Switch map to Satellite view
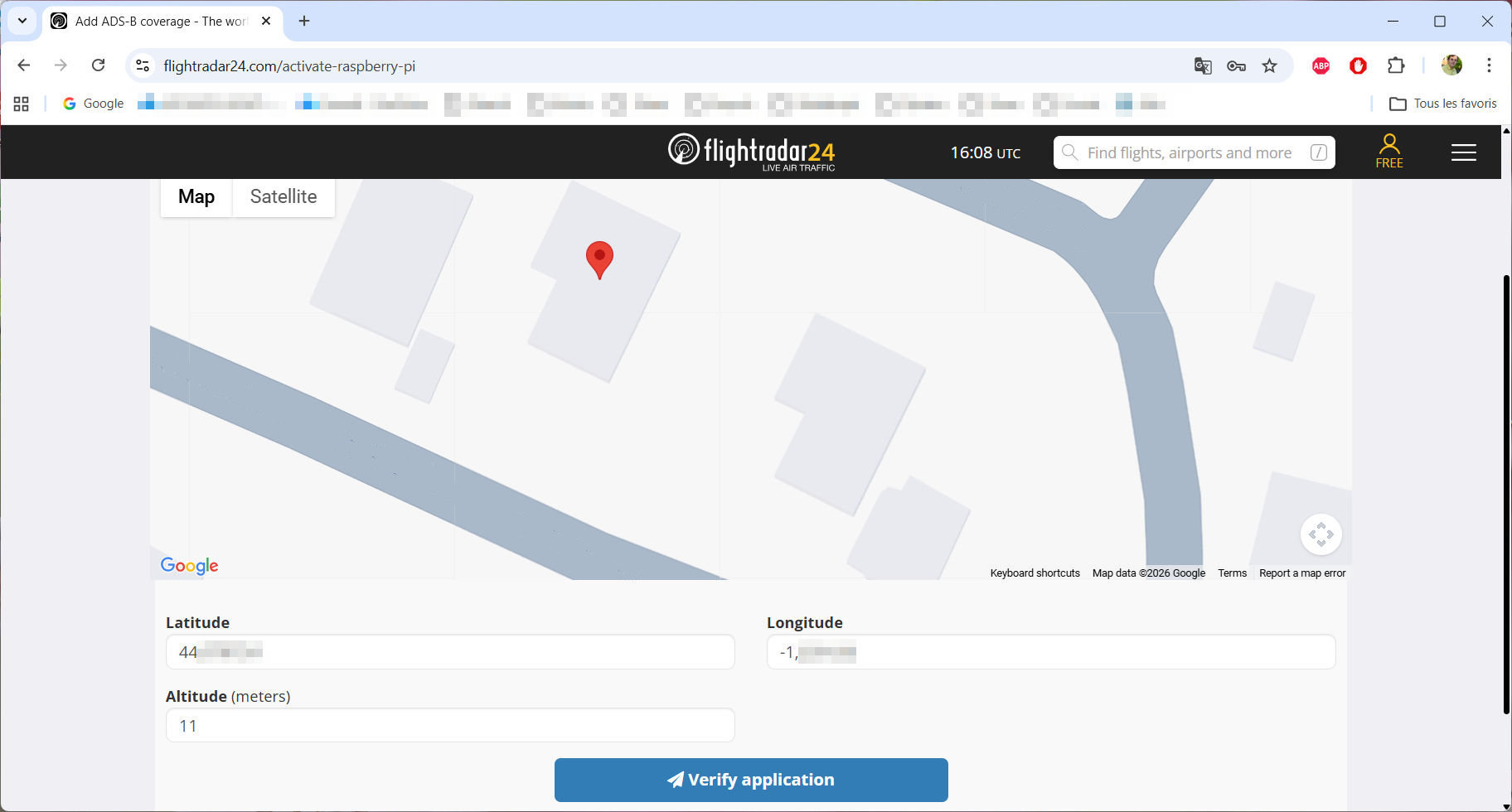1512x812 pixels. pyautogui.click(x=283, y=196)
